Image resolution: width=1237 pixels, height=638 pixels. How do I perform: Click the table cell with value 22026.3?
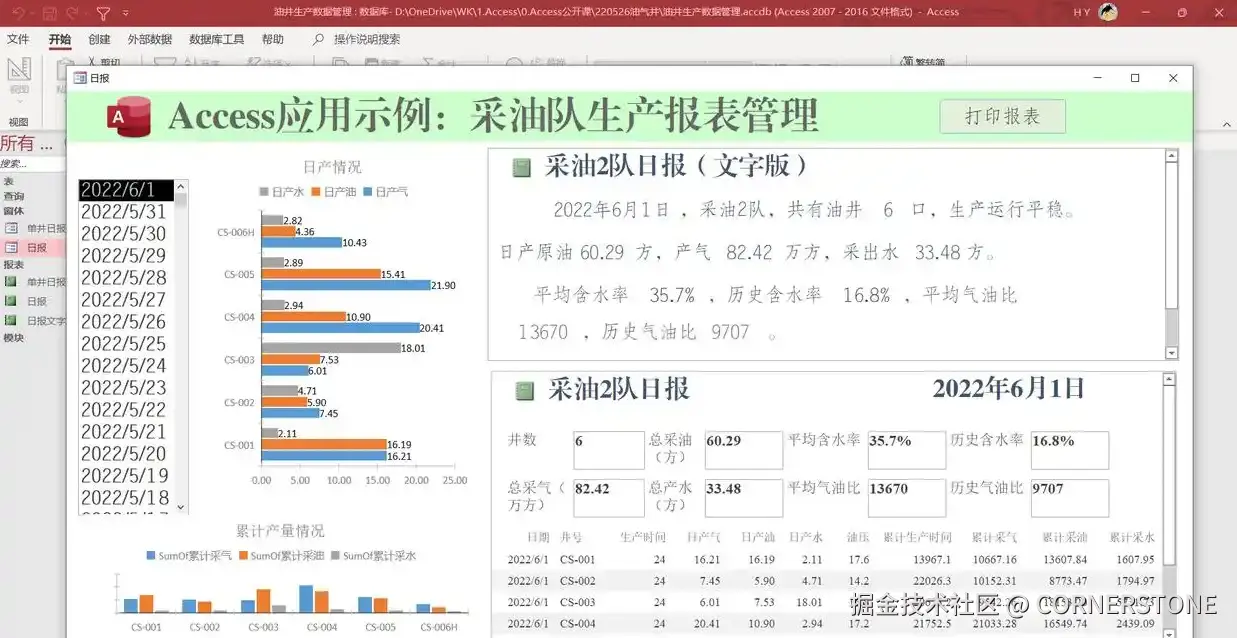[931, 581]
